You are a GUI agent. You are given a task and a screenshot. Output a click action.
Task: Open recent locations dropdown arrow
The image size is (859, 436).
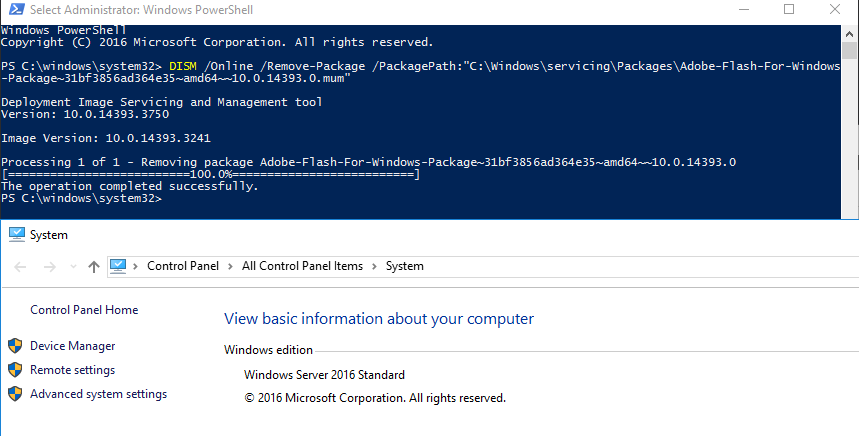[x=73, y=267]
